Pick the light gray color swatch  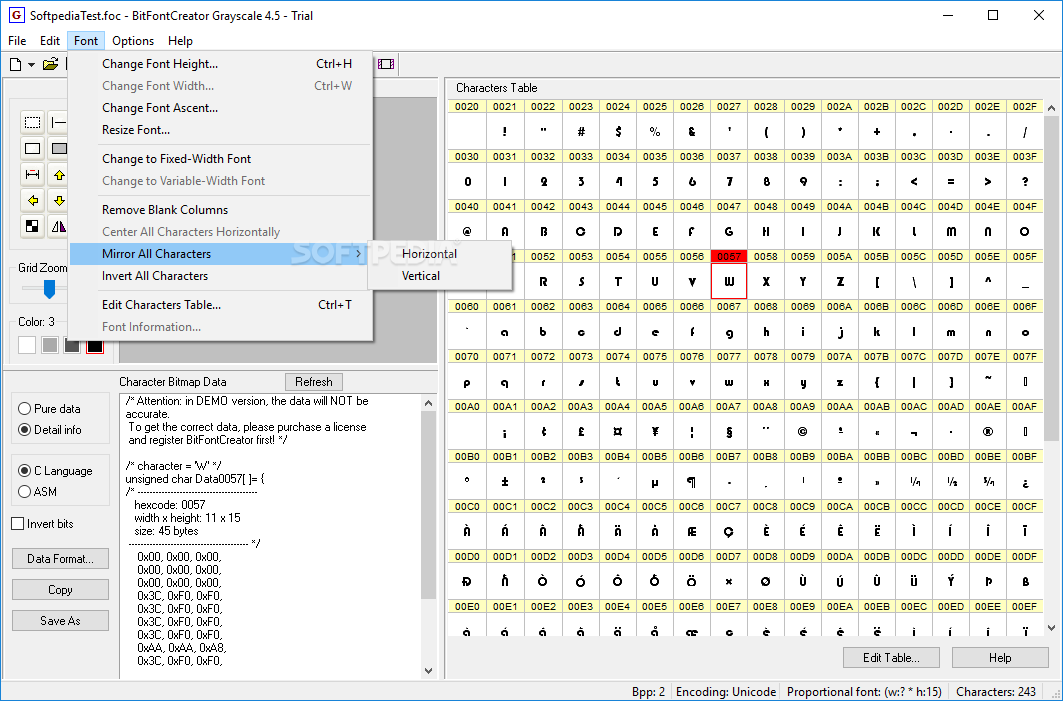(x=49, y=345)
